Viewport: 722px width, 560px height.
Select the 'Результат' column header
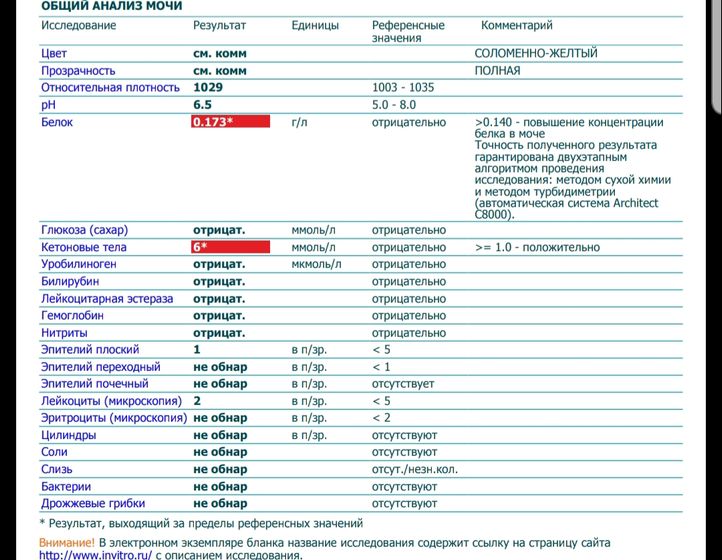pyautogui.click(x=219, y=24)
